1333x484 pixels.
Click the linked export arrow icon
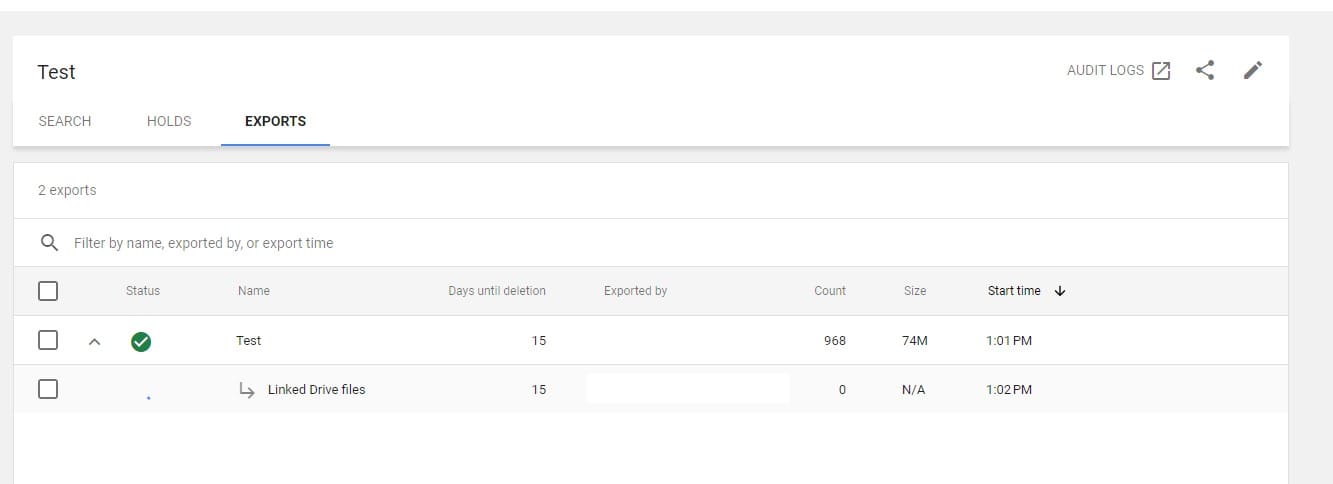pyautogui.click(x=246, y=390)
